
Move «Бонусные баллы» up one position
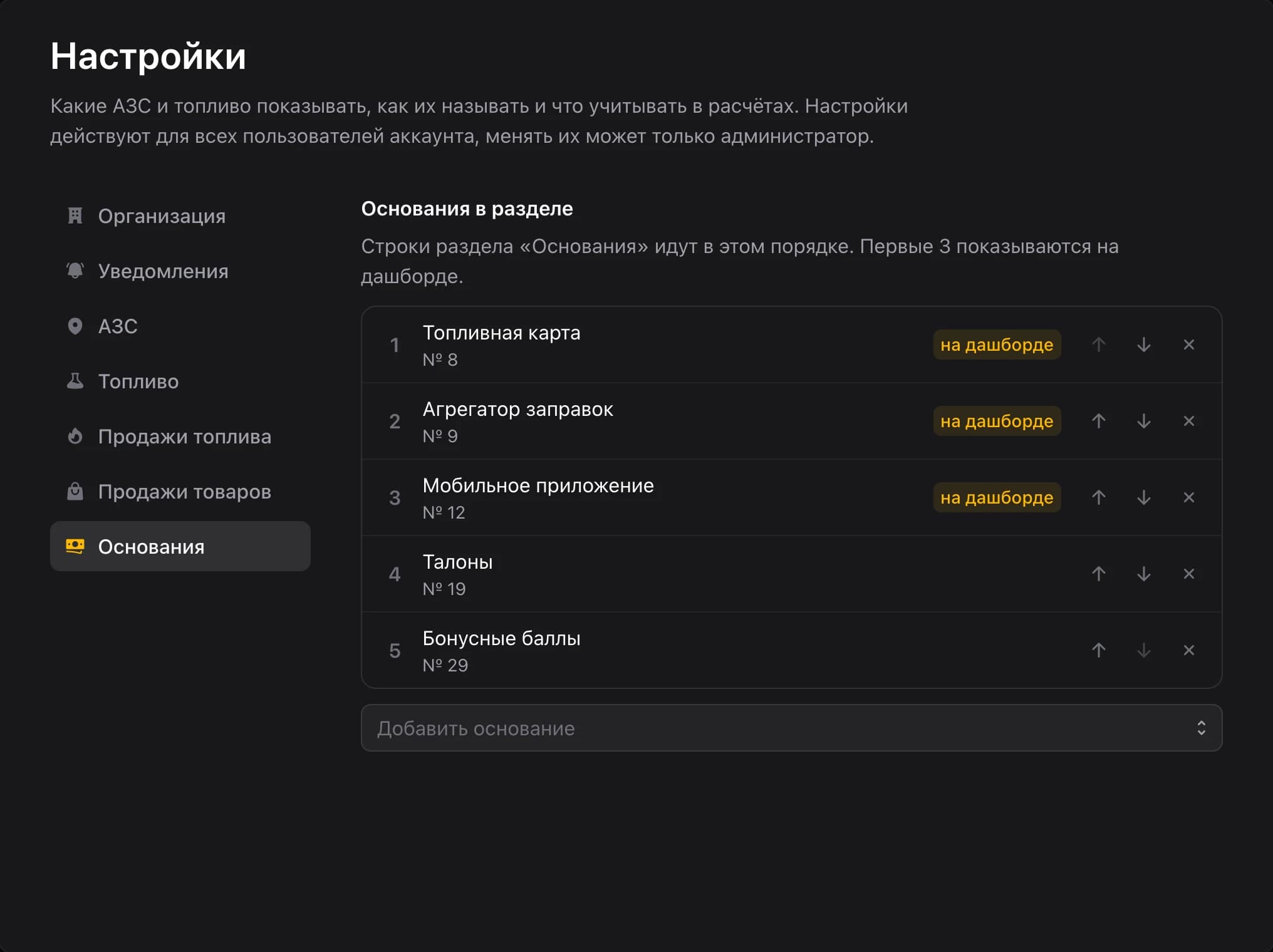point(1098,650)
